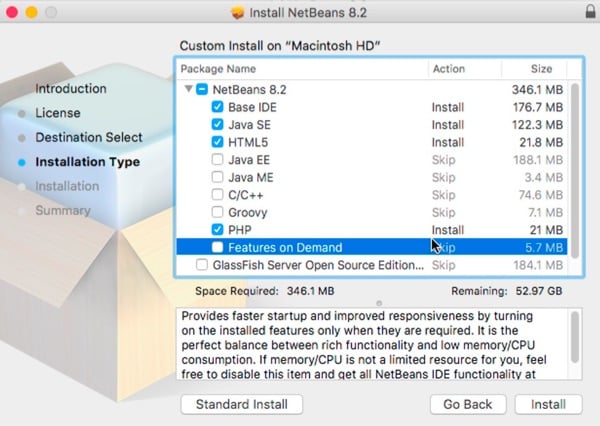Click the Standard Install button

tap(241, 405)
